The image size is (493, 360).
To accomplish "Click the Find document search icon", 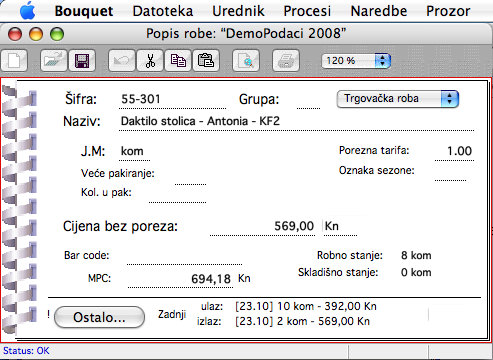I will pyautogui.click(x=246, y=61).
